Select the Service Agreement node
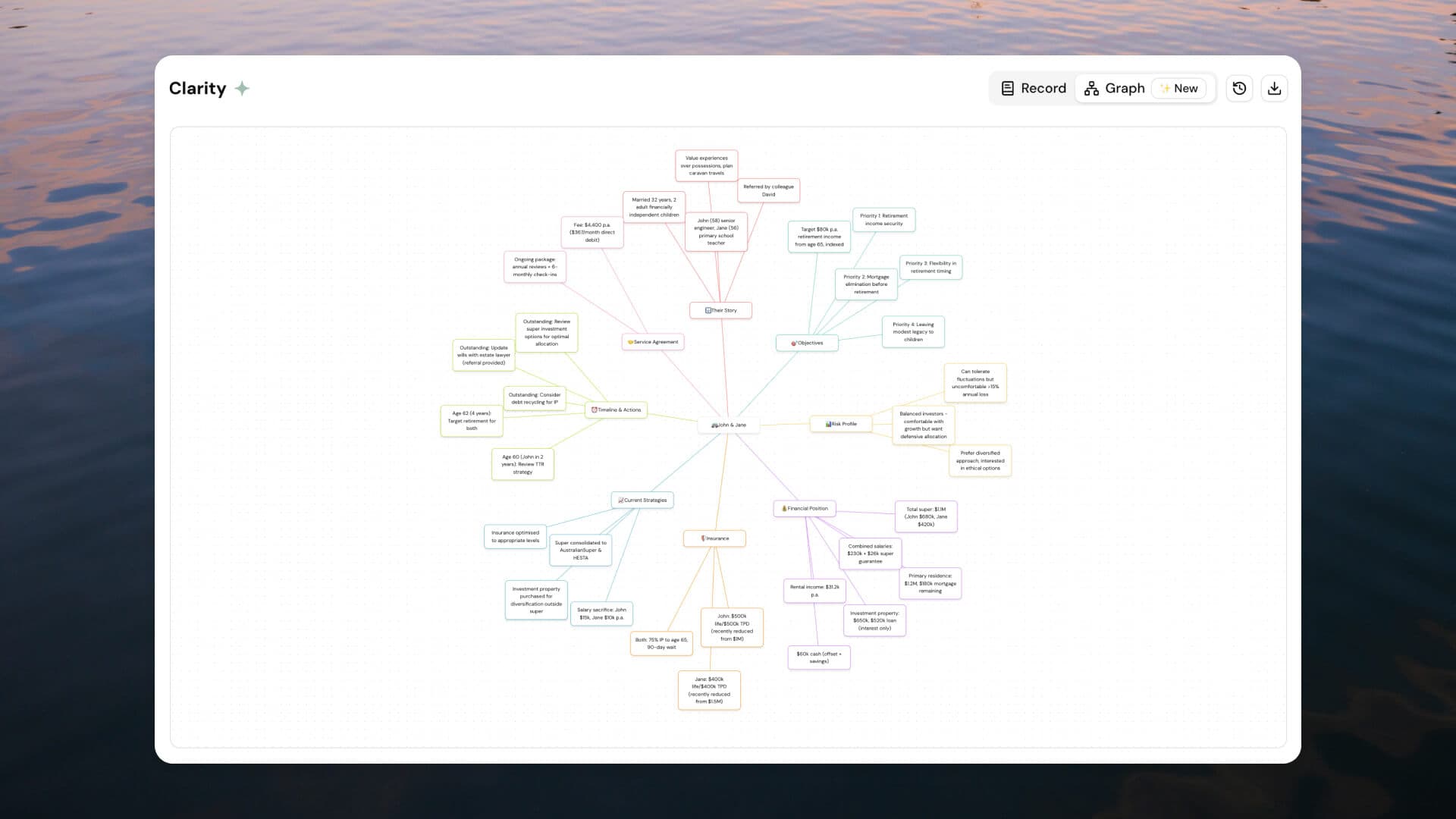This screenshot has width=1456, height=819. coord(653,342)
